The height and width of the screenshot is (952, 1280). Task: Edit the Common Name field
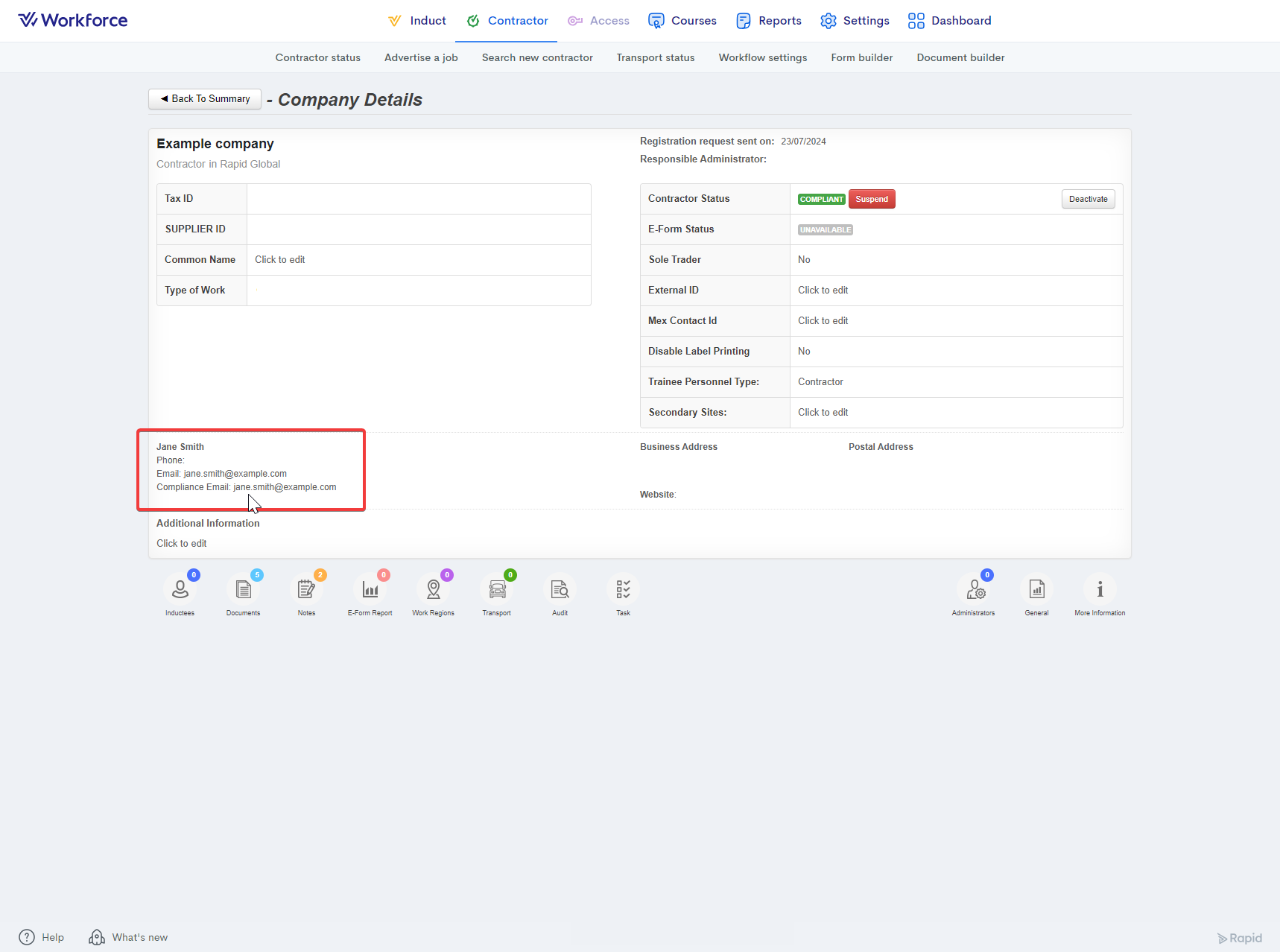(x=280, y=260)
